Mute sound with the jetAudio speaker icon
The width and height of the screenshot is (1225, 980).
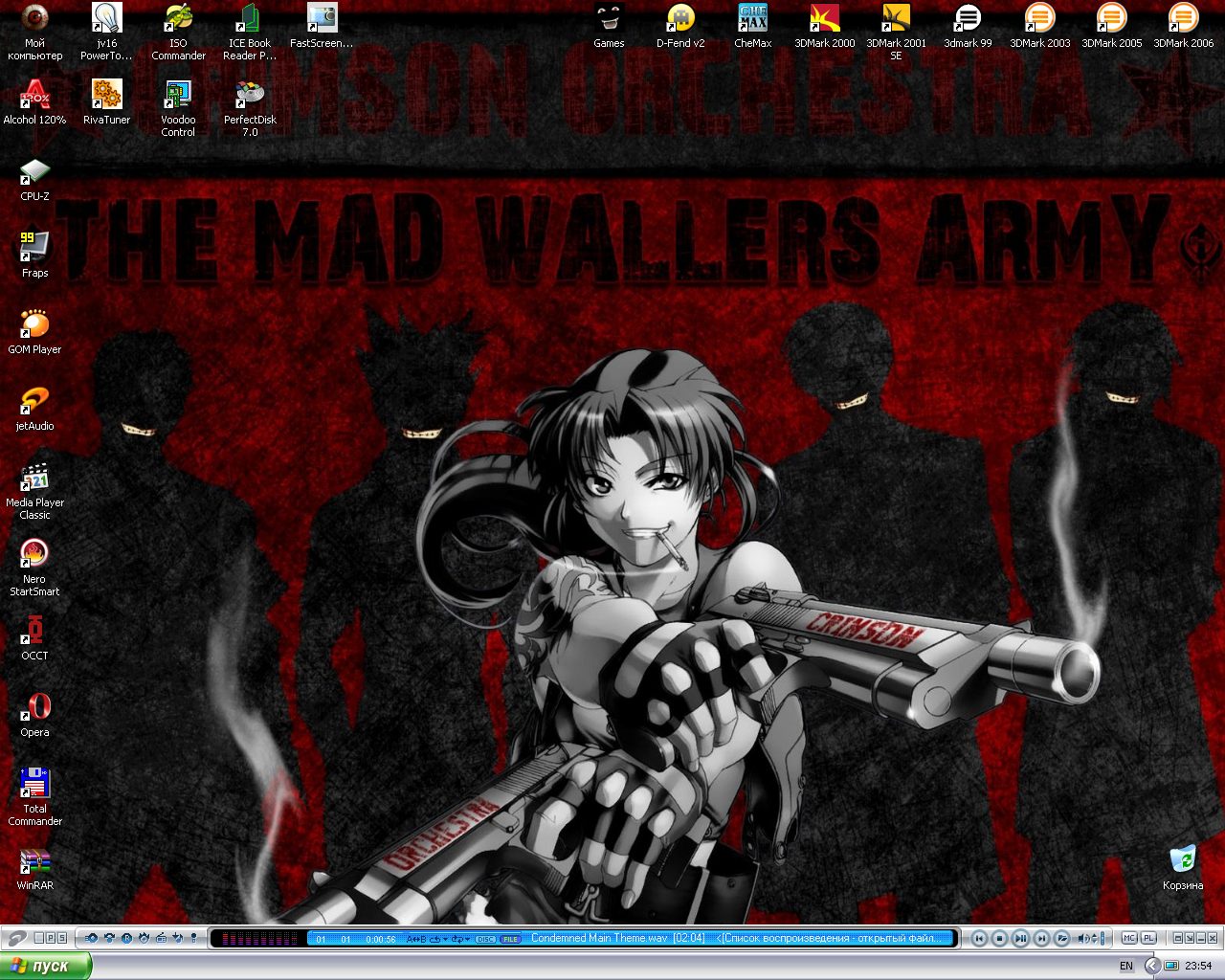(x=1083, y=938)
